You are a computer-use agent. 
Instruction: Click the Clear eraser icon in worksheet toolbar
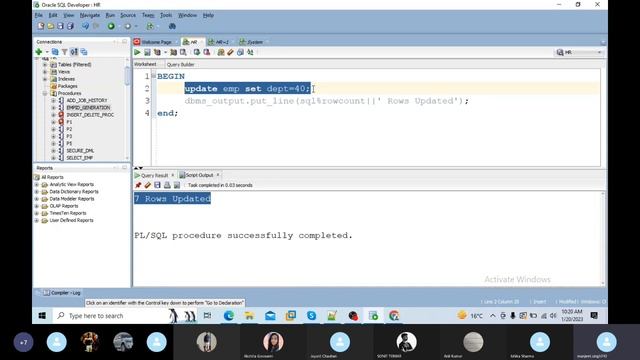coord(231,52)
